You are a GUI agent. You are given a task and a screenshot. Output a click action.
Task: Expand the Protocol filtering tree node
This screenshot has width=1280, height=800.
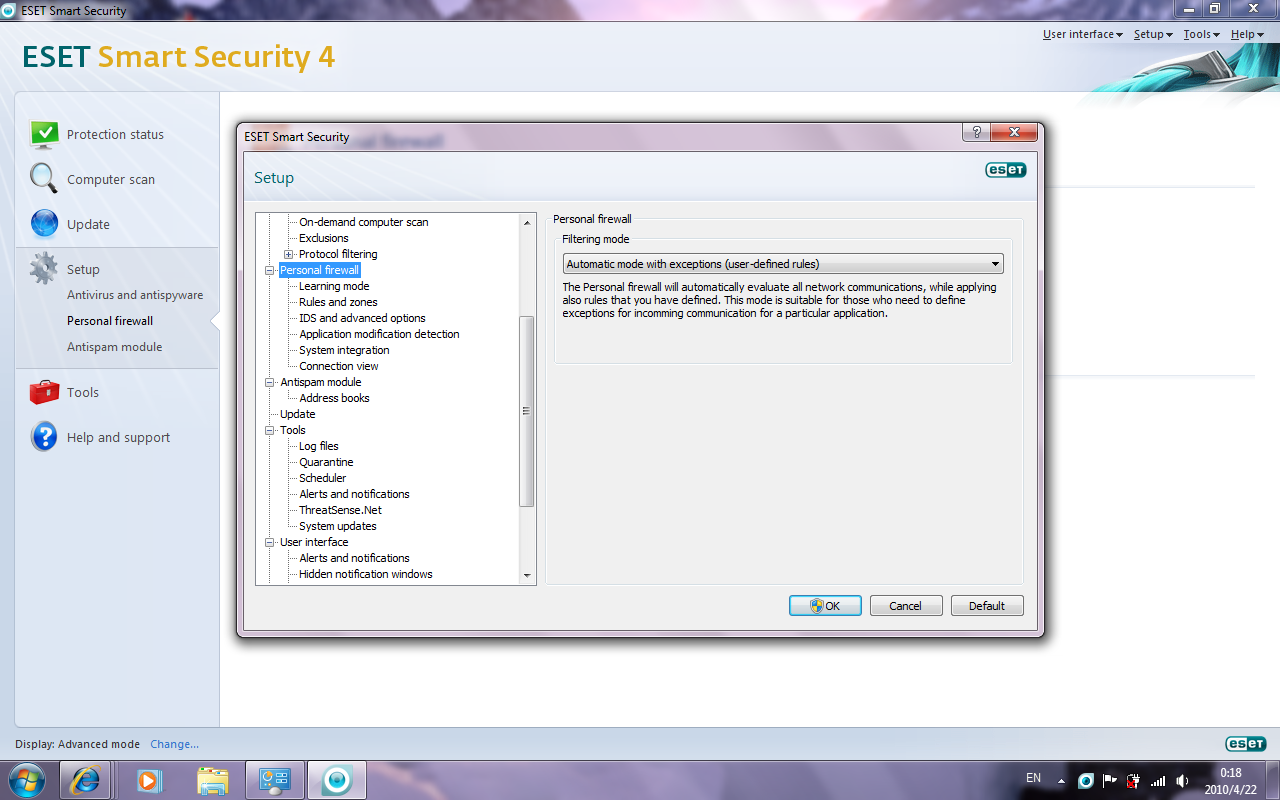click(x=288, y=254)
